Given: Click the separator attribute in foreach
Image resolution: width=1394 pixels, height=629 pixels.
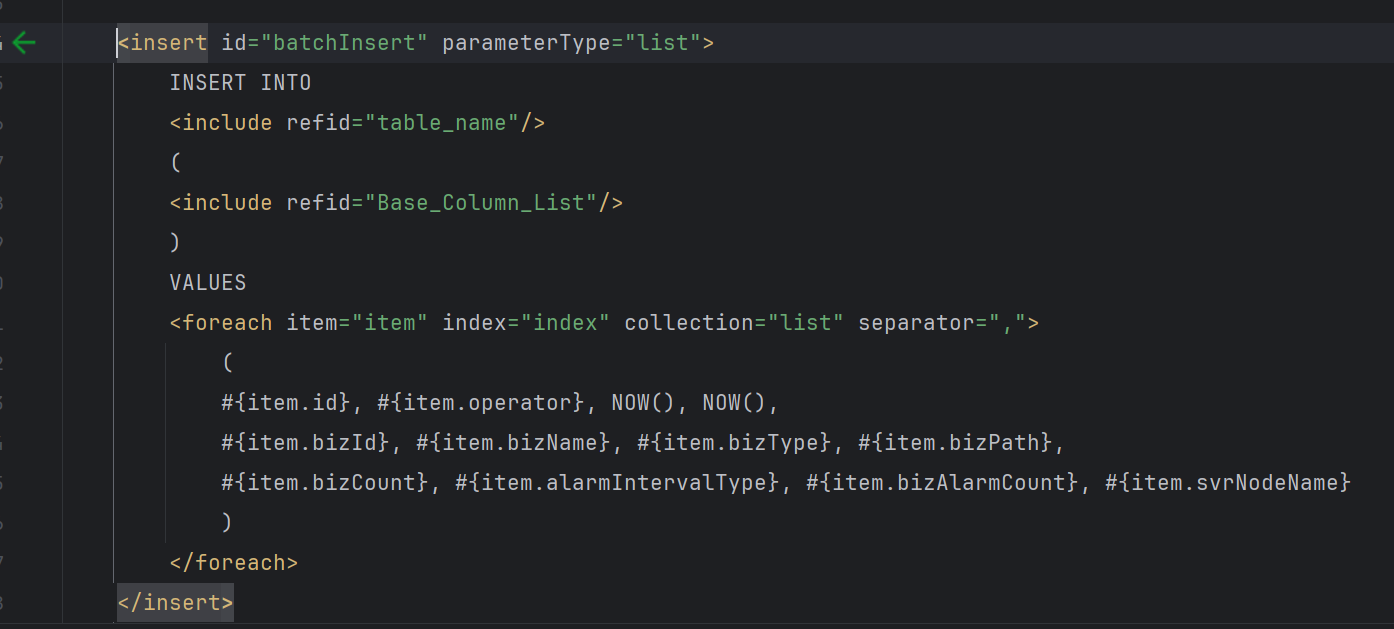Looking at the screenshot, I should pos(904,323).
